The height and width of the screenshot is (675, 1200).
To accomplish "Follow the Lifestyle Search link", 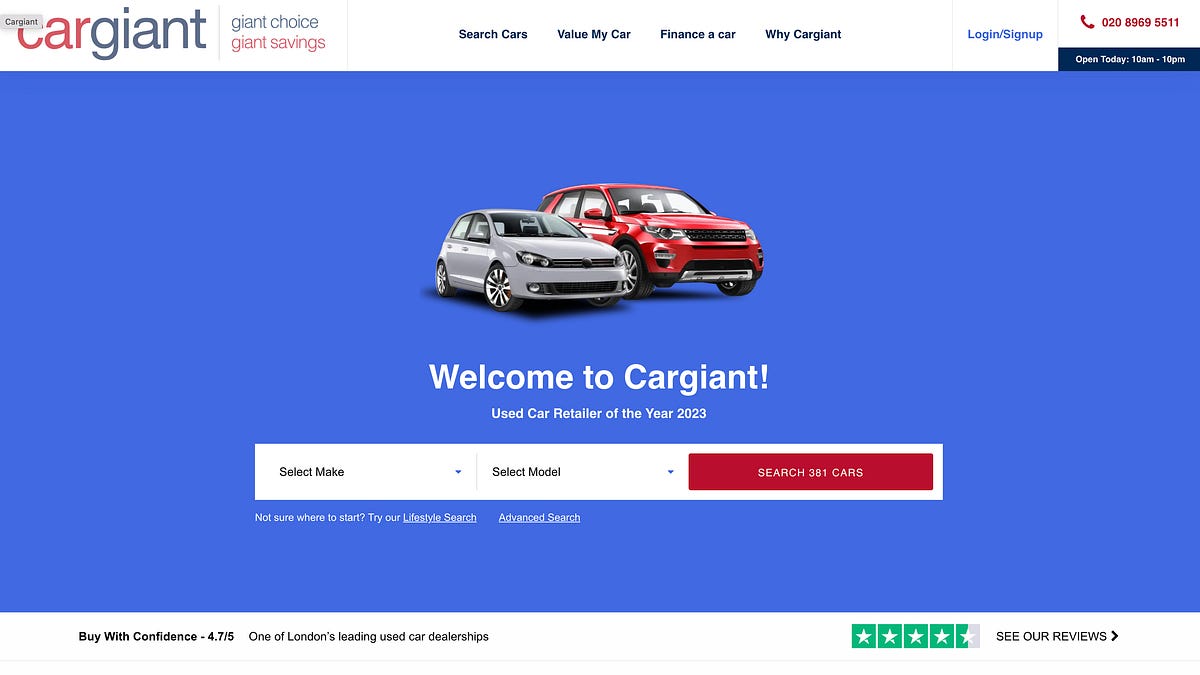I will click(440, 518).
